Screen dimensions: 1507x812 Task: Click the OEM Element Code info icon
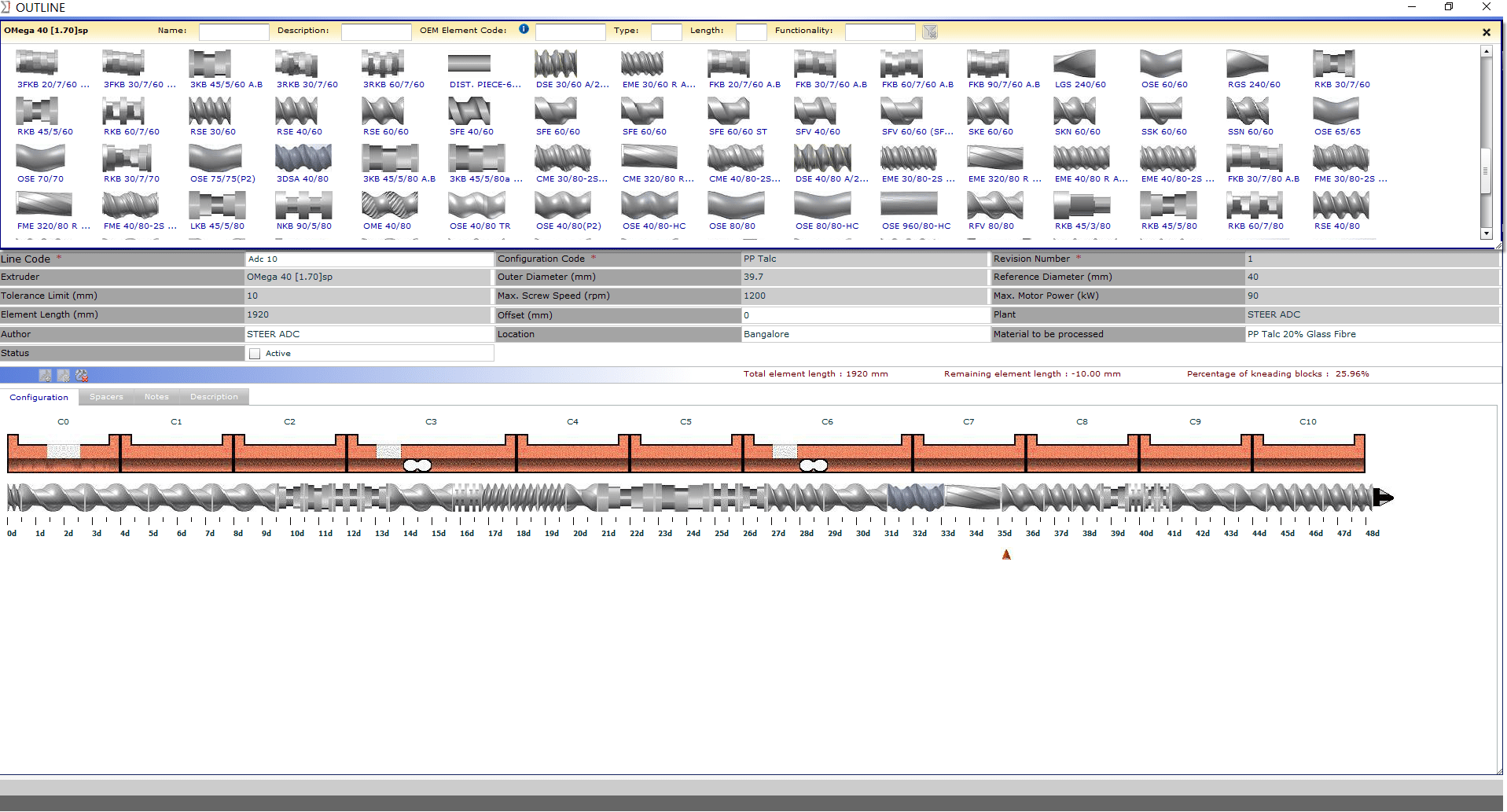click(x=524, y=29)
